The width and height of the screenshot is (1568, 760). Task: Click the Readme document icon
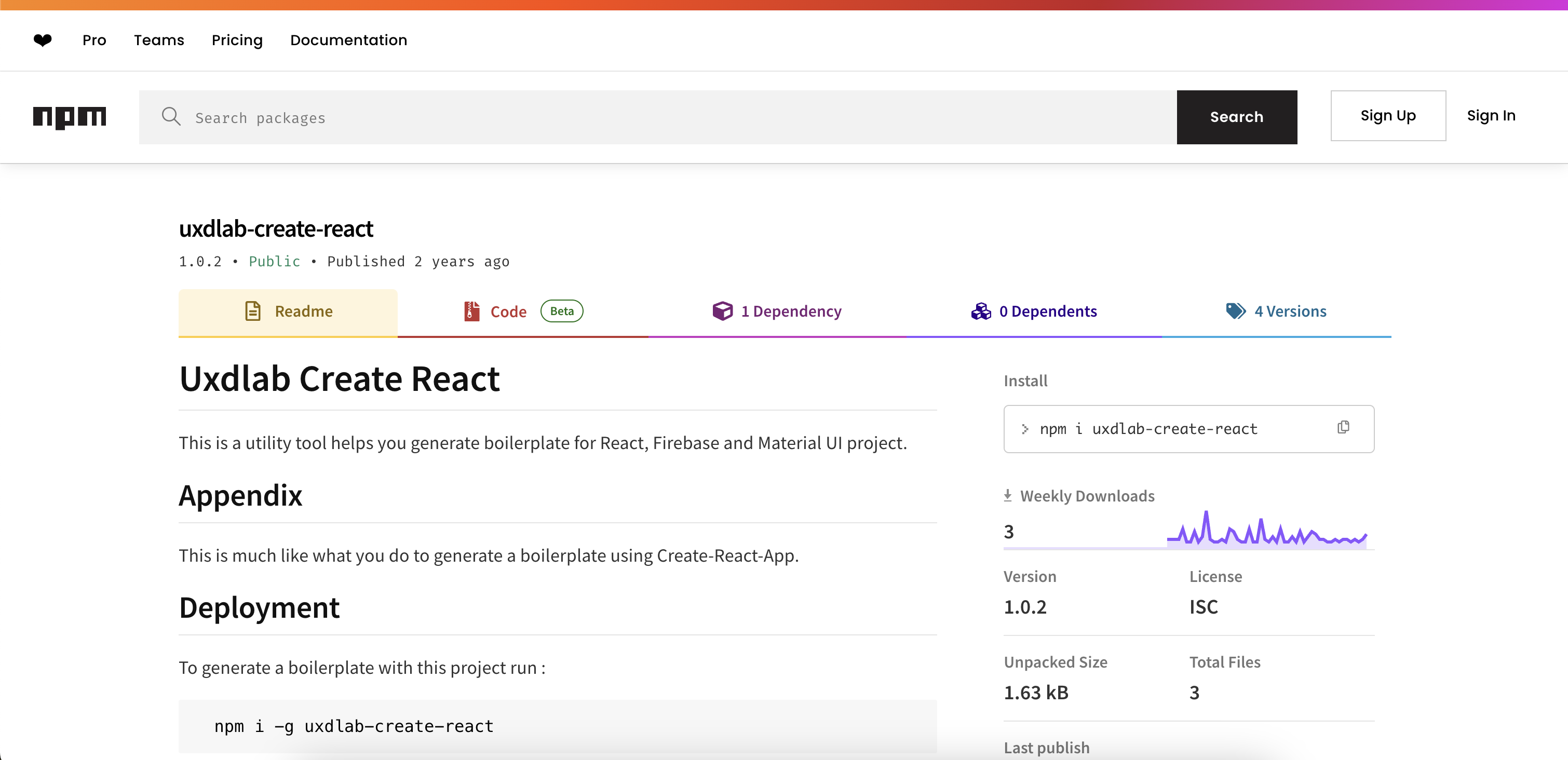click(253, 311)
